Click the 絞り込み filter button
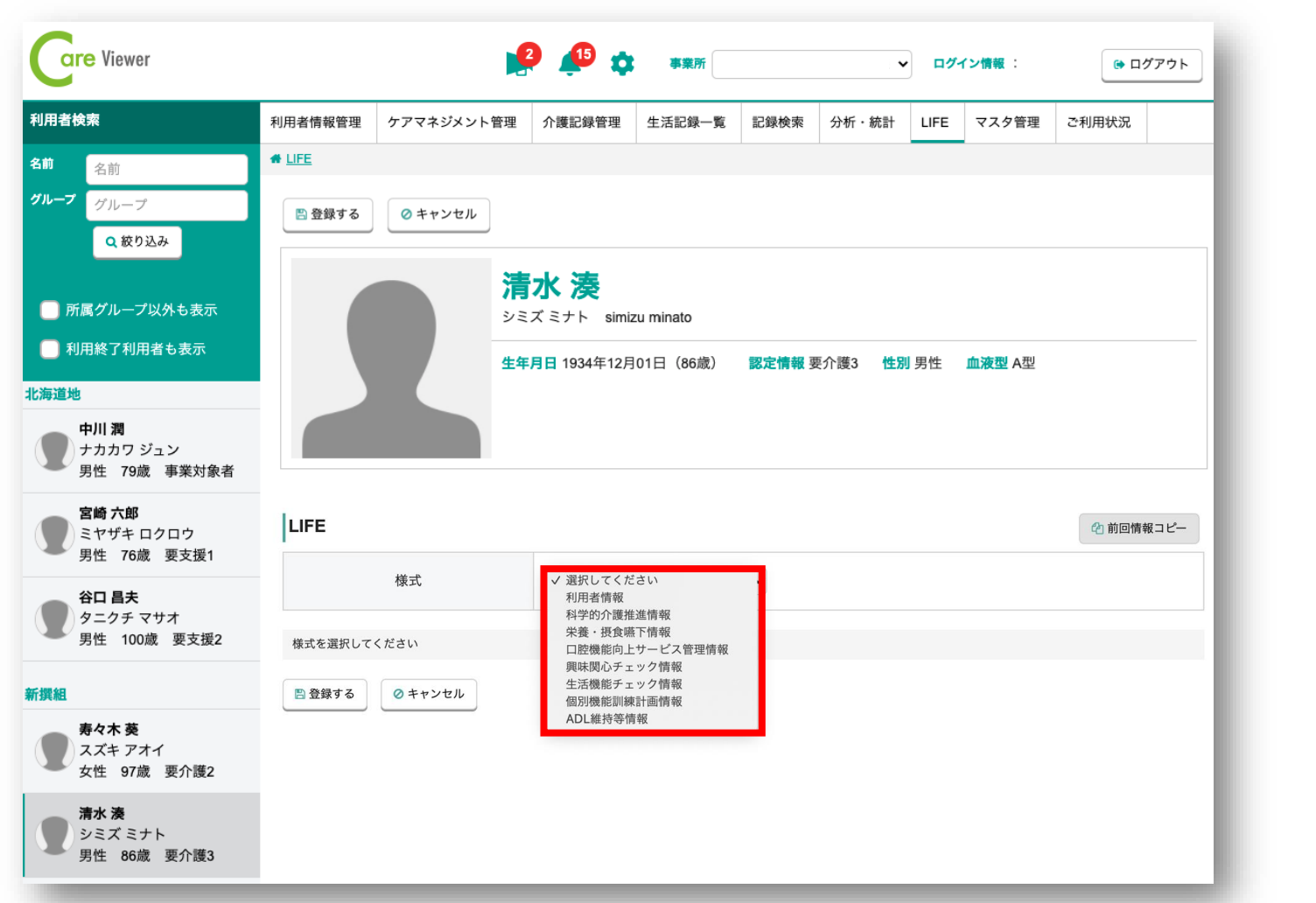 (x=137, y=241)
